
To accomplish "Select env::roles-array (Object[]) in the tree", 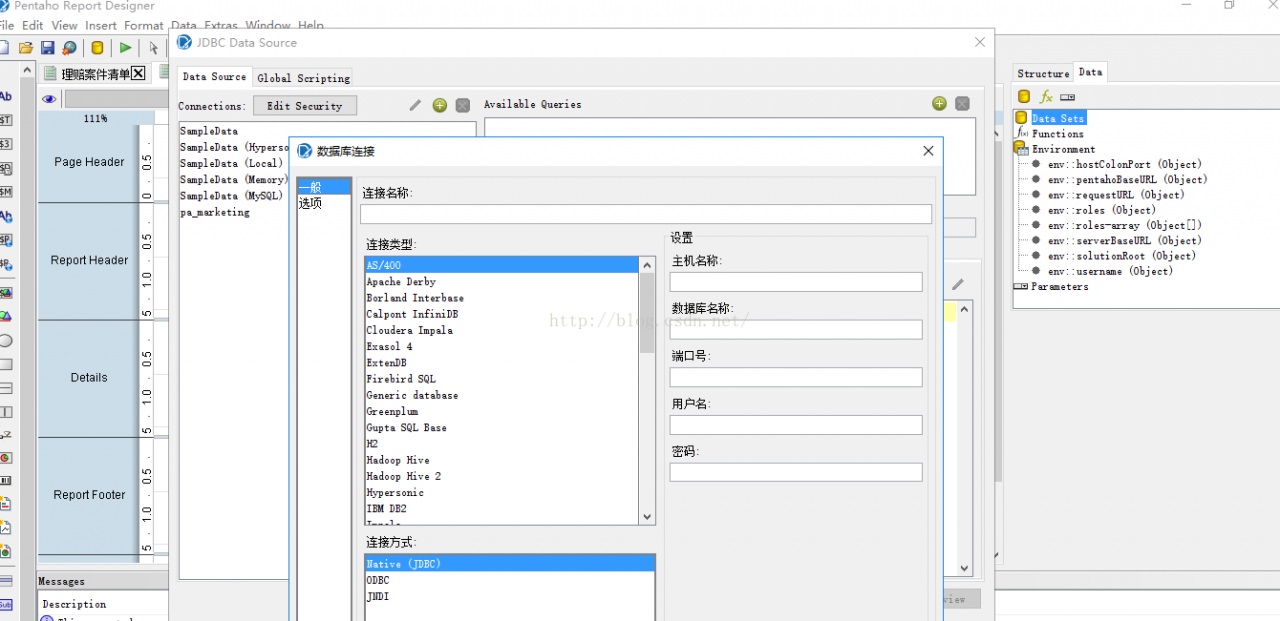I will 1125,225.
